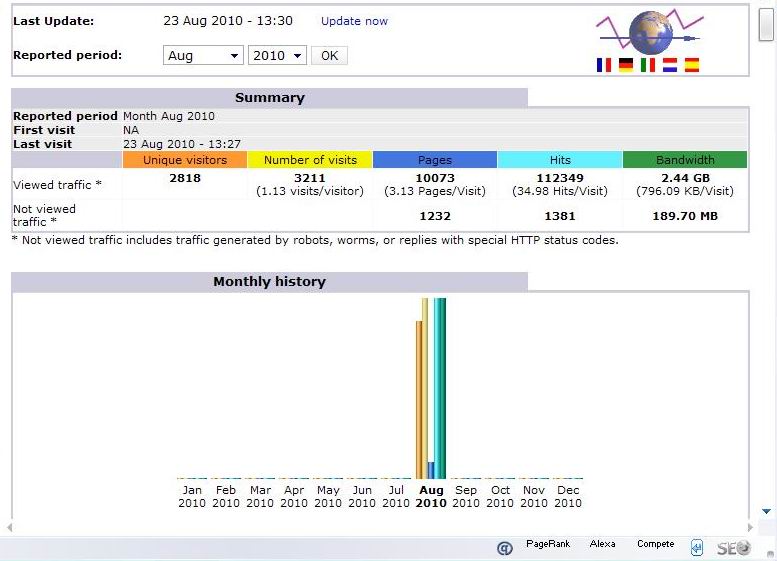Click the AWStats globe logo
Image resolution: width=777 pixels, height=561 pixels.
coord(650,32)
